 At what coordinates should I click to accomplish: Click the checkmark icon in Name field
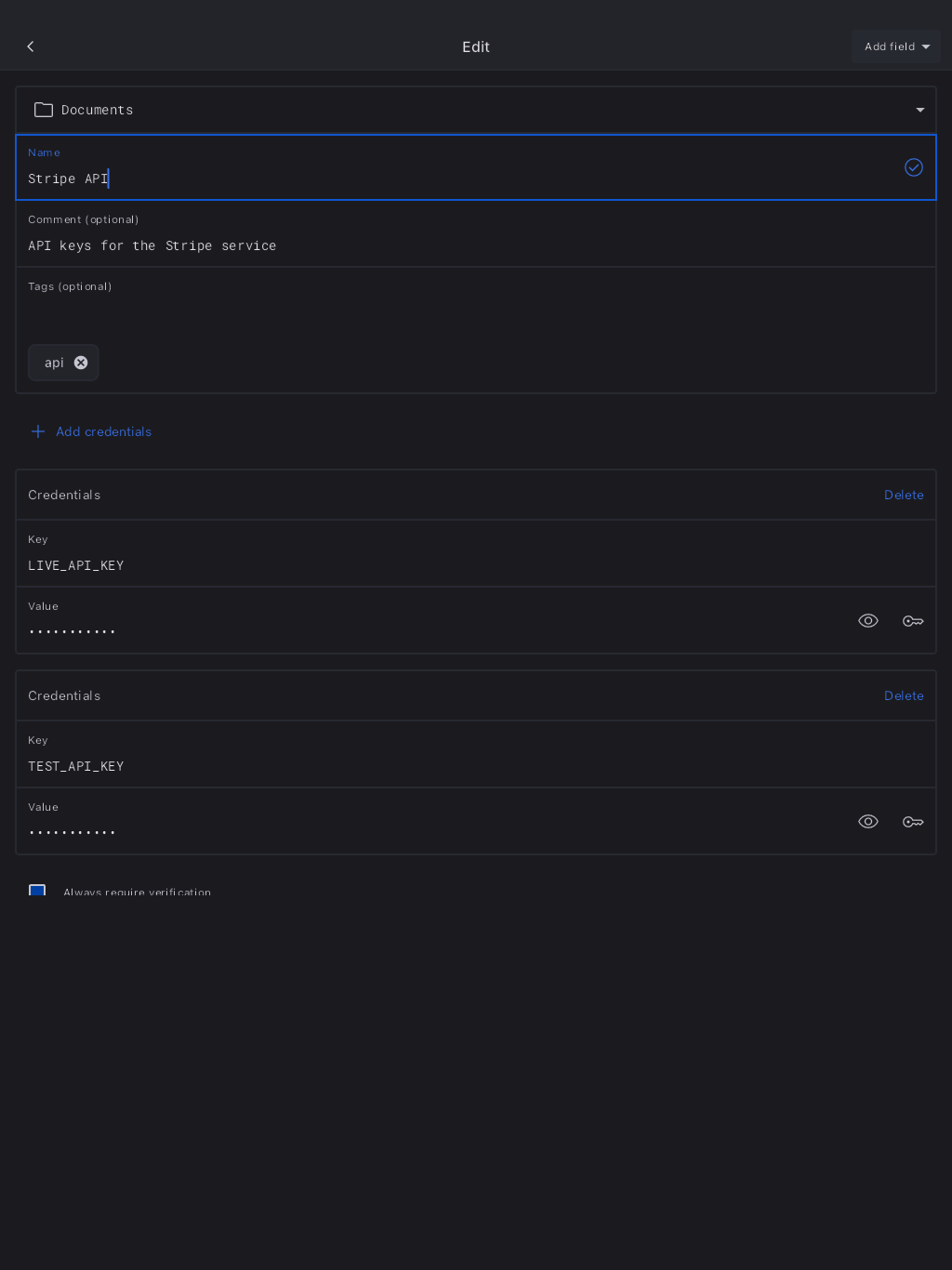914,167
